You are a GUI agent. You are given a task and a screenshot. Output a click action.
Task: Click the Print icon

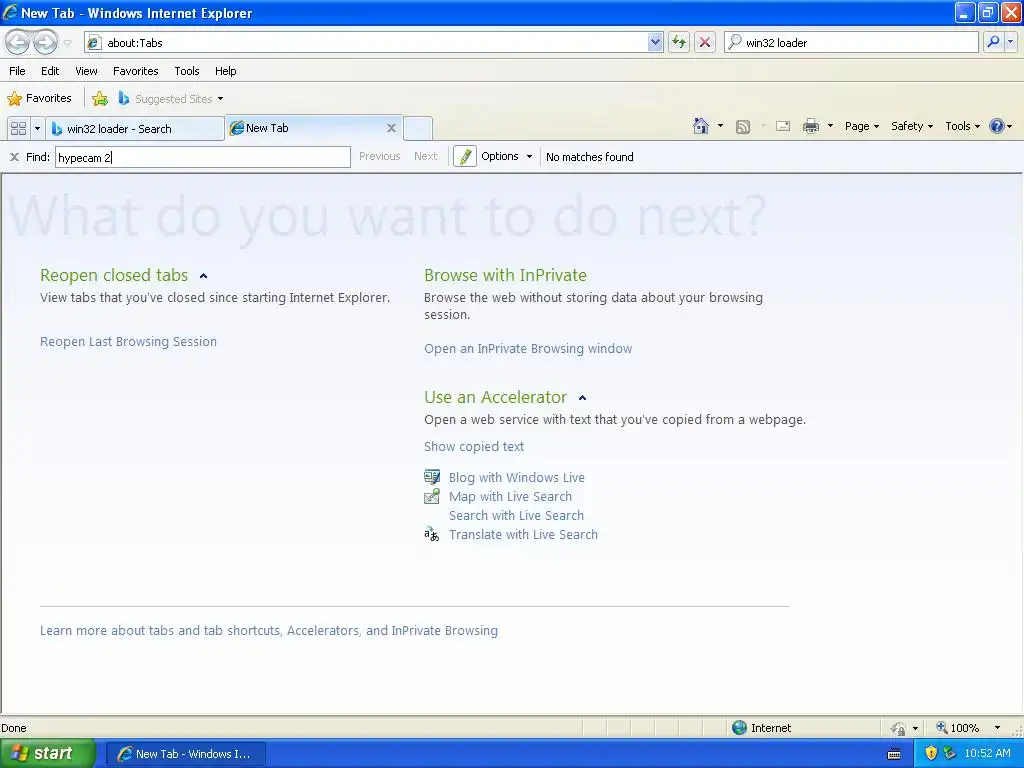(x=810, y=126)
